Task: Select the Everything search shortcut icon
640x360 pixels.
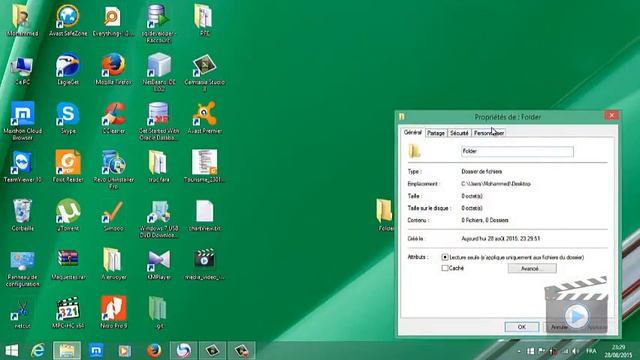Action: click(x=113, y=20)
